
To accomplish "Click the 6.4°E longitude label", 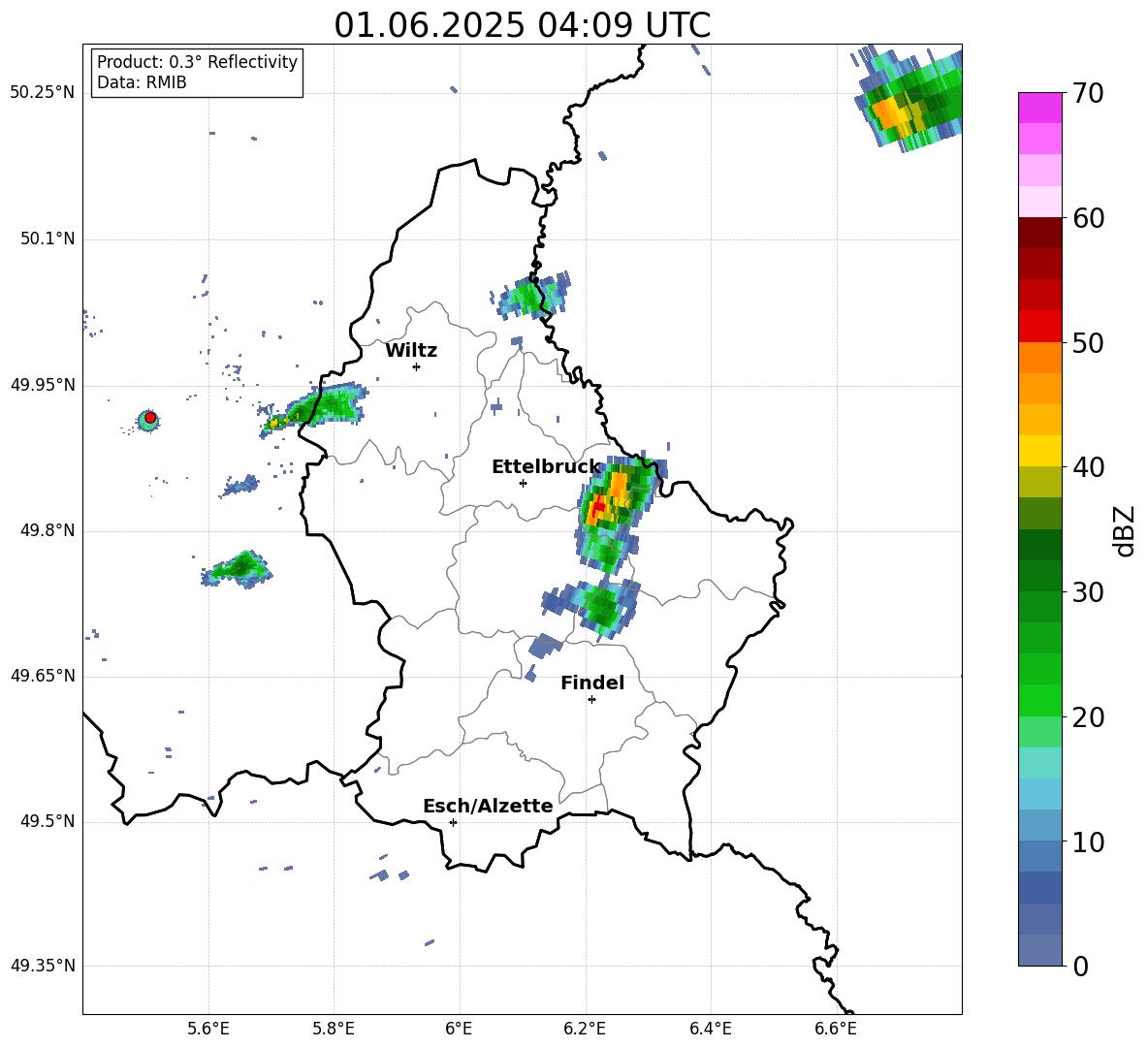I will 710,1029.
